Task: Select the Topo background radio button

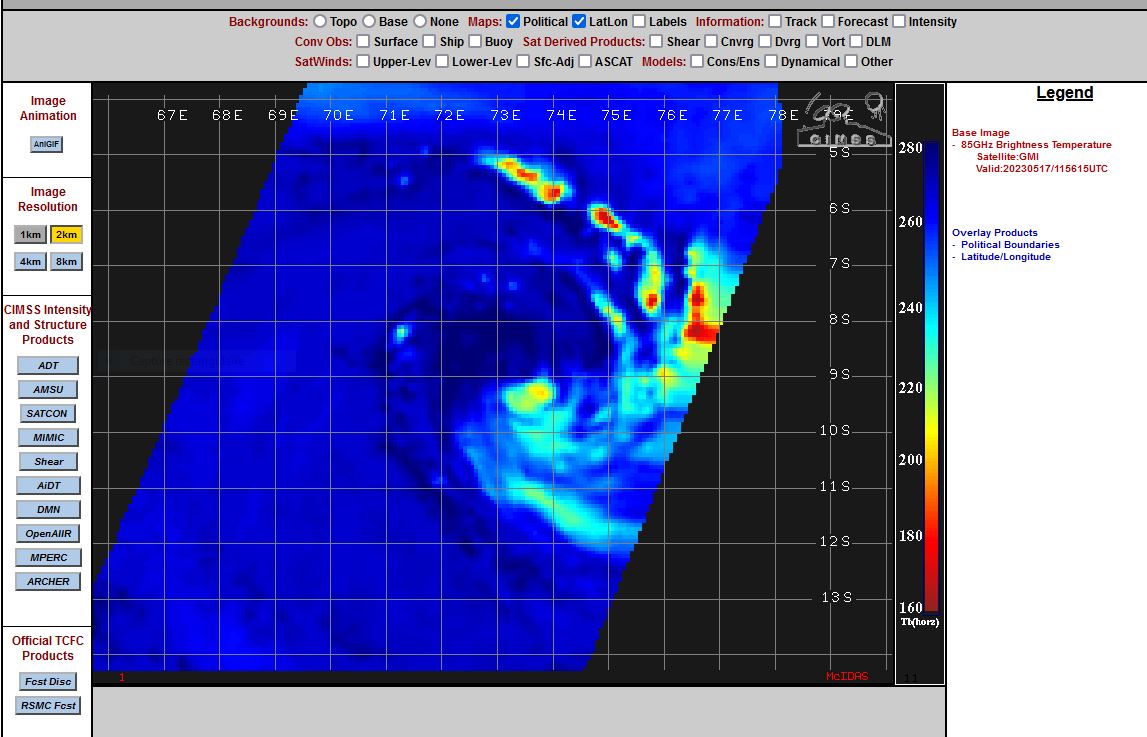Action: pos(320,22)
